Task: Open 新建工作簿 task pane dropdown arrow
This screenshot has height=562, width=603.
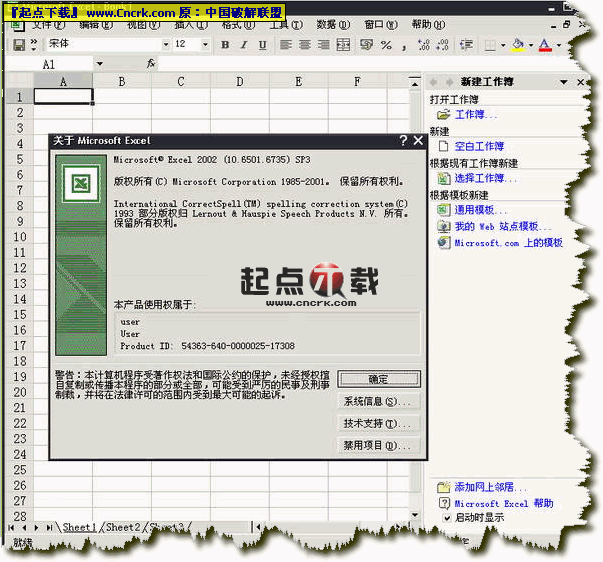Action: click(563, 82)
